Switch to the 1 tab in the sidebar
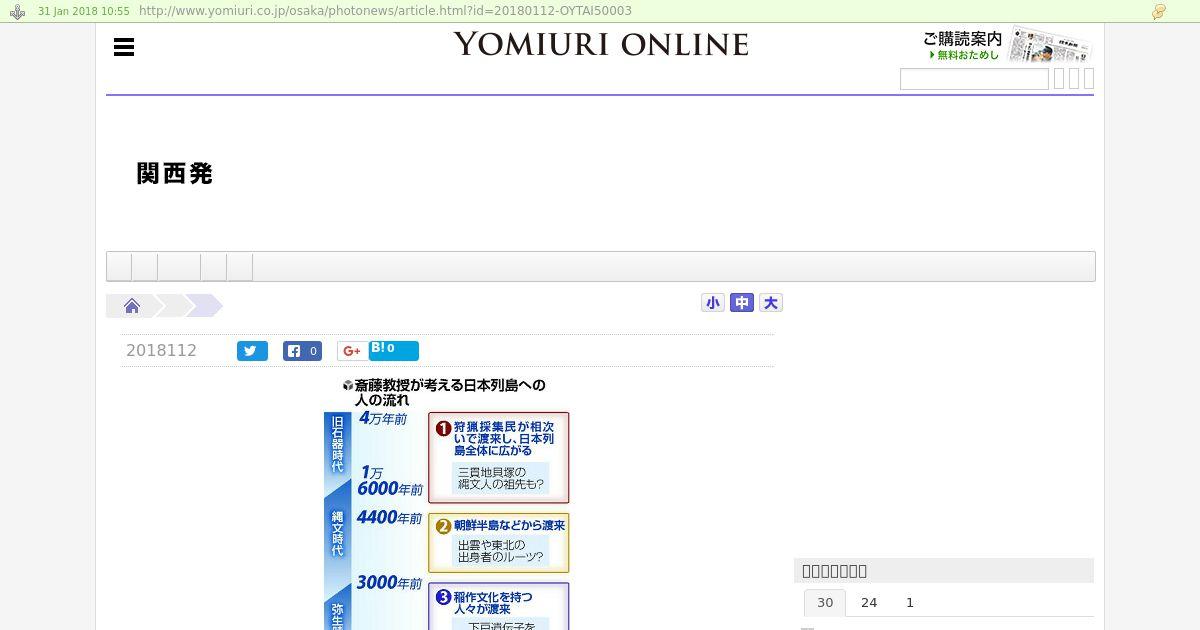1200x630 pixels. [x=910, y=603]
